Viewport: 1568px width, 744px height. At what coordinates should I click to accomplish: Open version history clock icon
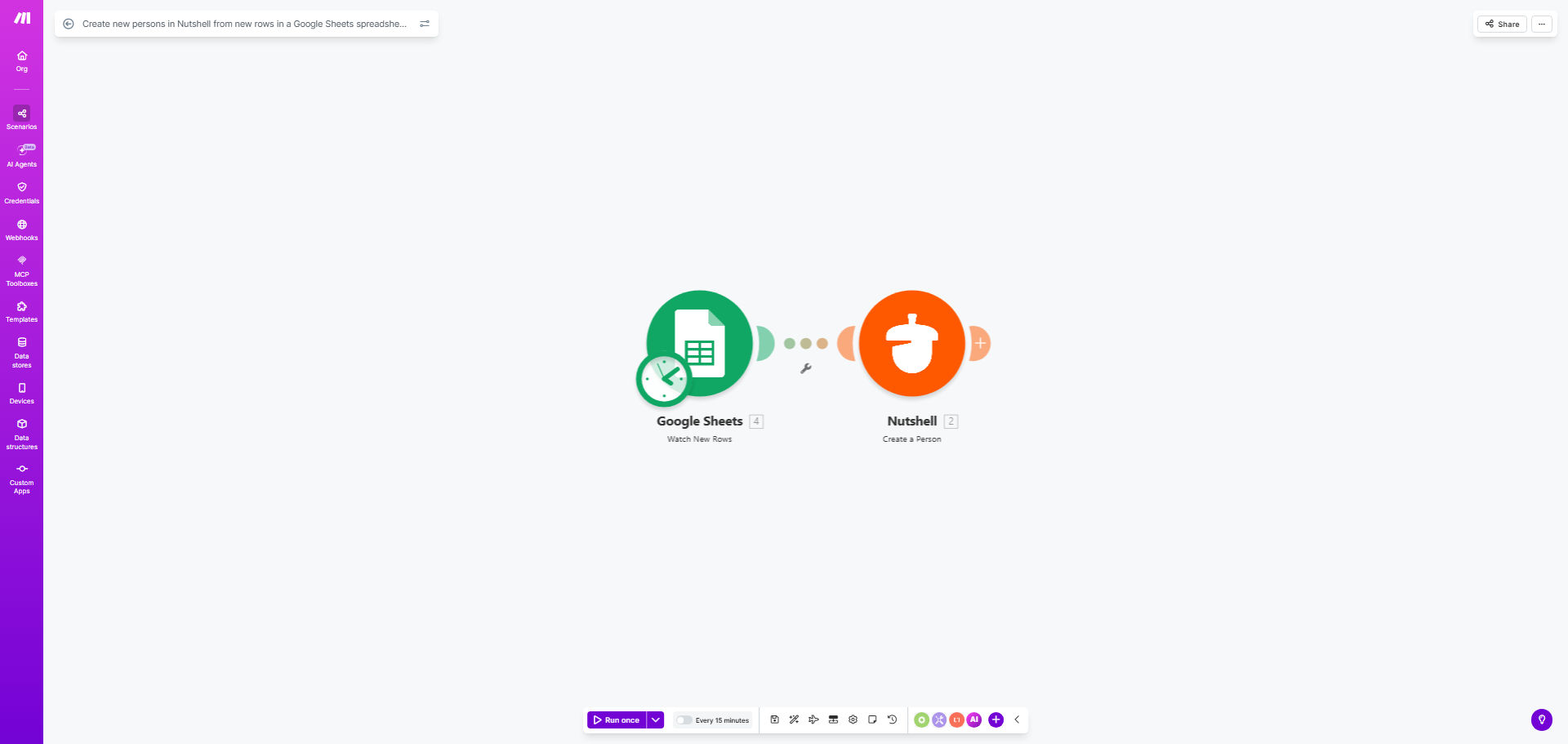[x=892, y=719]
